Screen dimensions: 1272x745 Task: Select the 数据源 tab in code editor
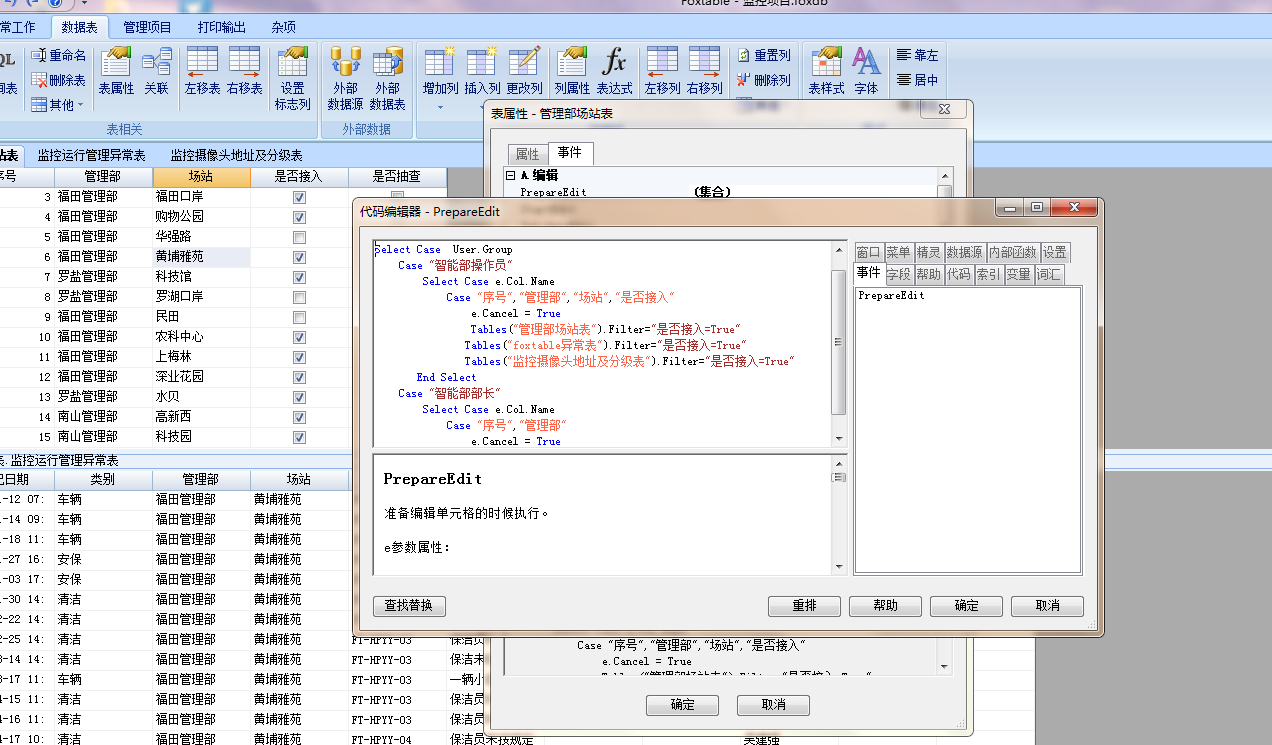click(965, 252)
